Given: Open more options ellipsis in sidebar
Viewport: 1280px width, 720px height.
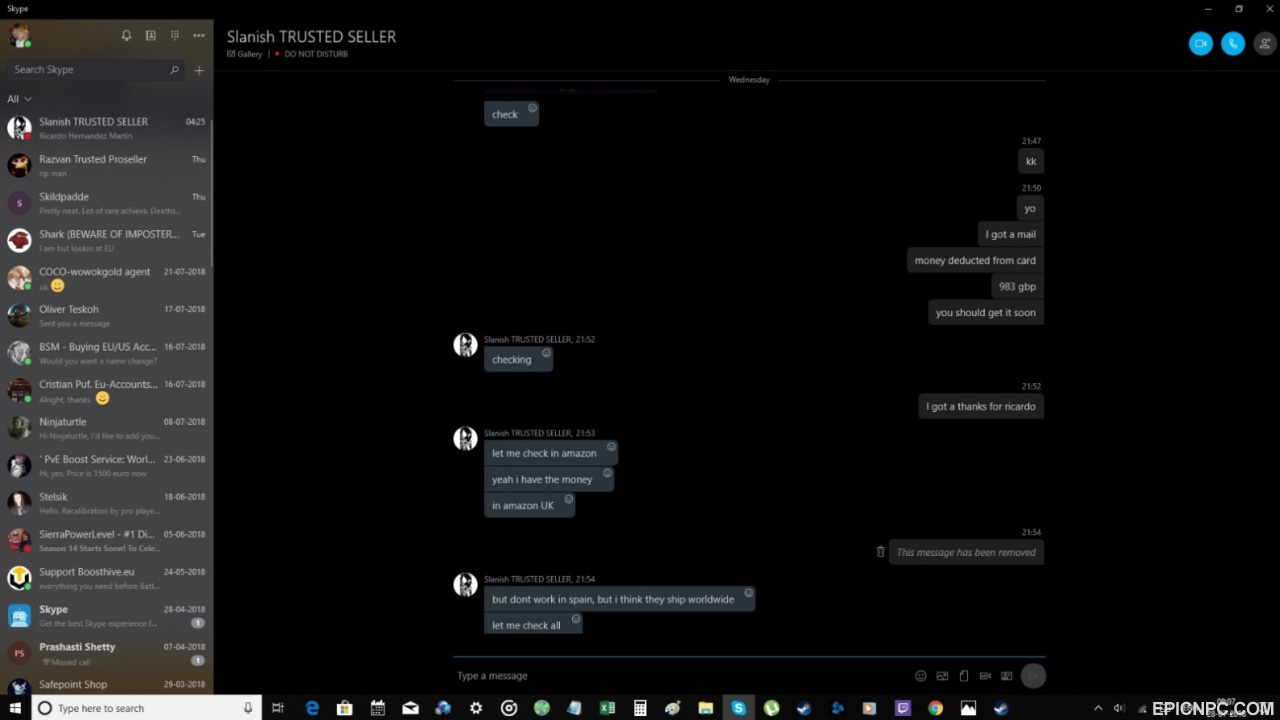Looking at the screenshot, I should point(199,35).
